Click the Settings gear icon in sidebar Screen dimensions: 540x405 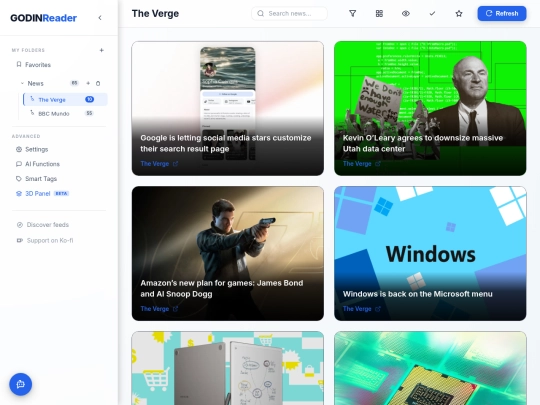coord(19,149)
